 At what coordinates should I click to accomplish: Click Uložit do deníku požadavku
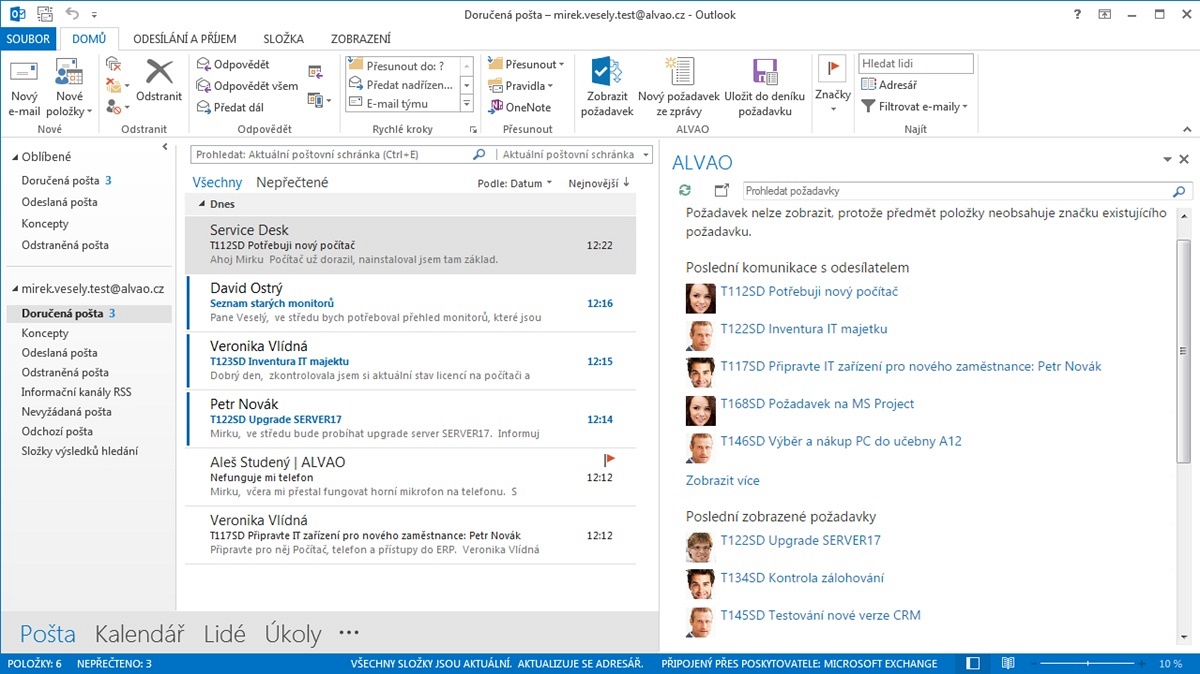[x=765, y=88]
